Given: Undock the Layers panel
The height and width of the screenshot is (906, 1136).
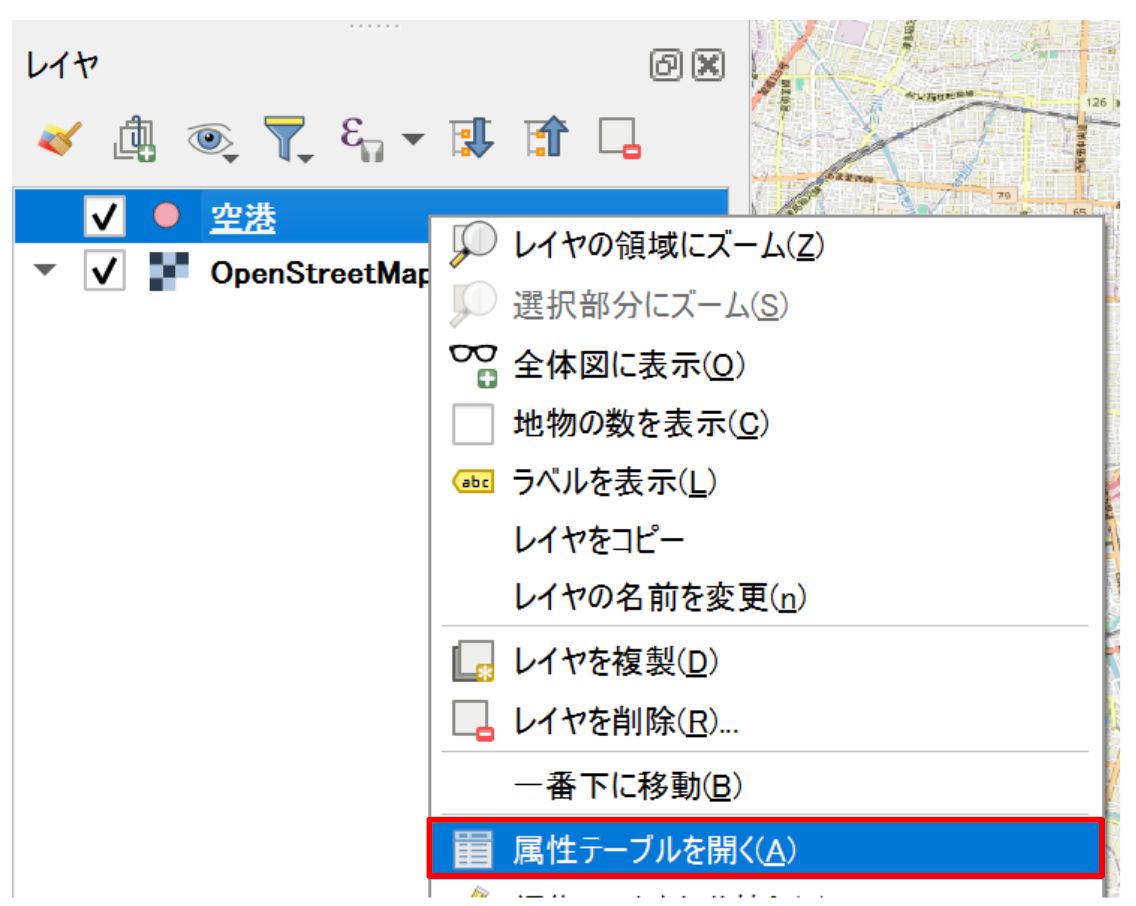Looking at the screenshot, I should [x=666, y=65].
